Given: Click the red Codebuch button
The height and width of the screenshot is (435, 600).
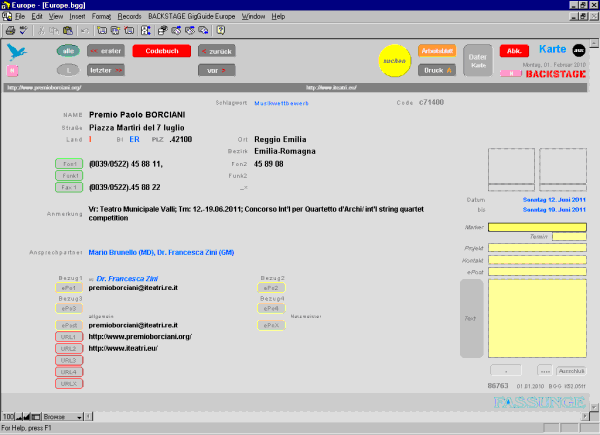Looking at the screenshot, I should pos(160,50).
